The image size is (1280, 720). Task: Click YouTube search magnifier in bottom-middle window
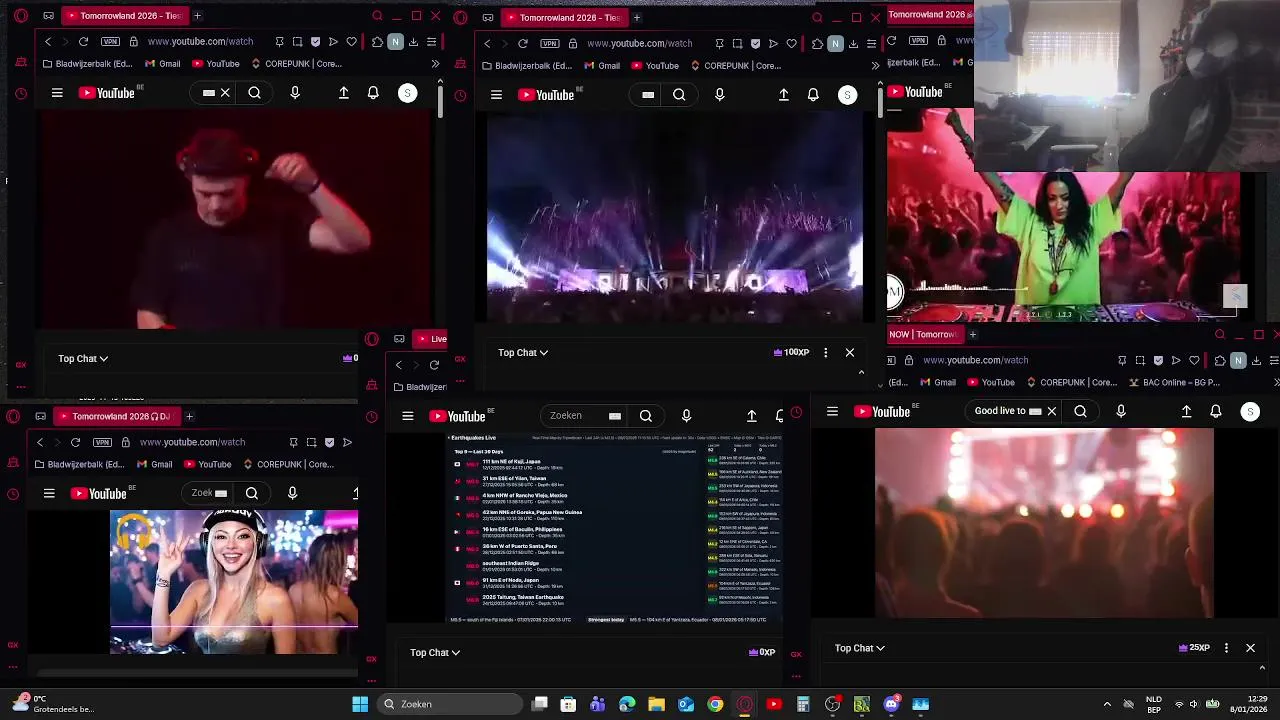646,416
